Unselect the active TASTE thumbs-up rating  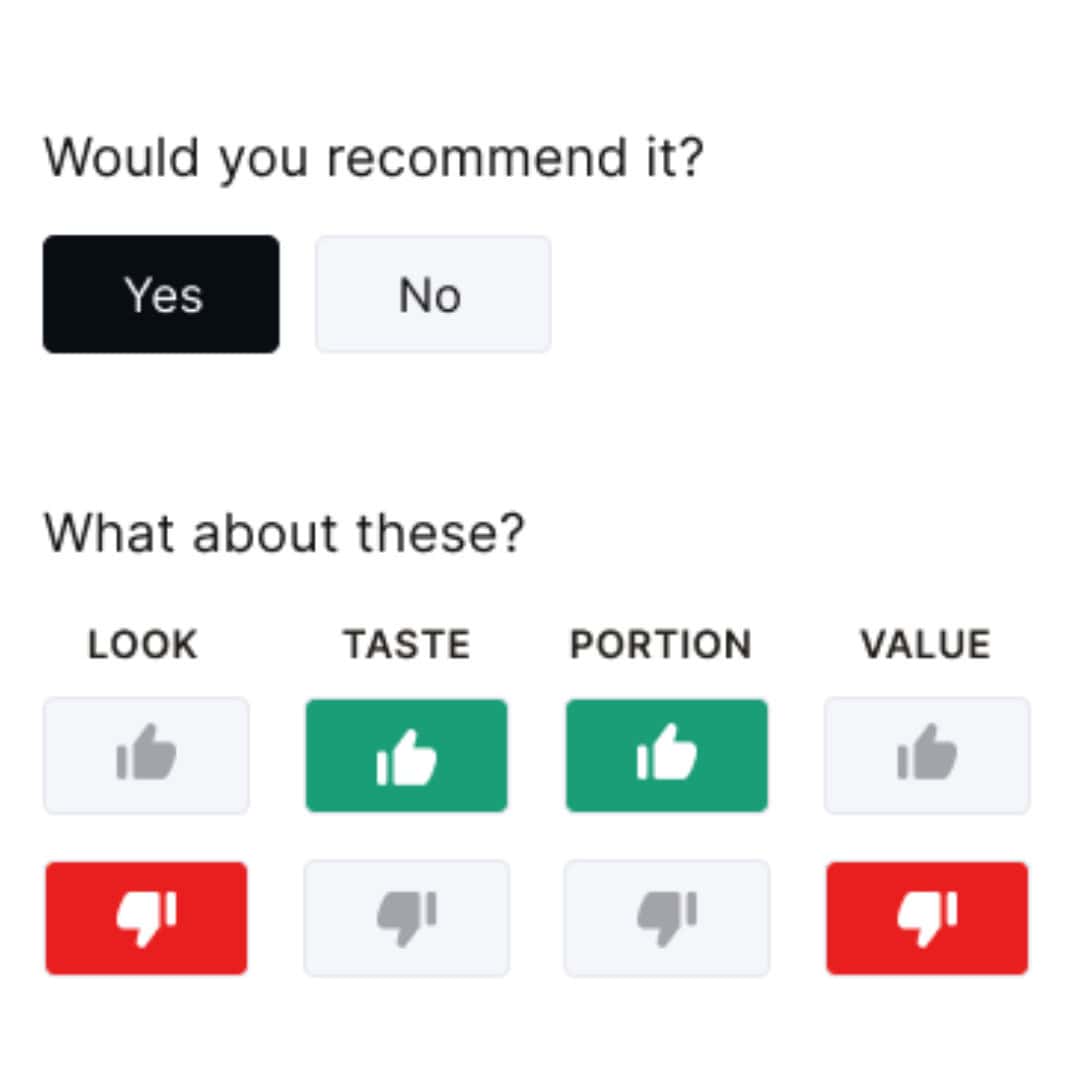coord(406,756)
